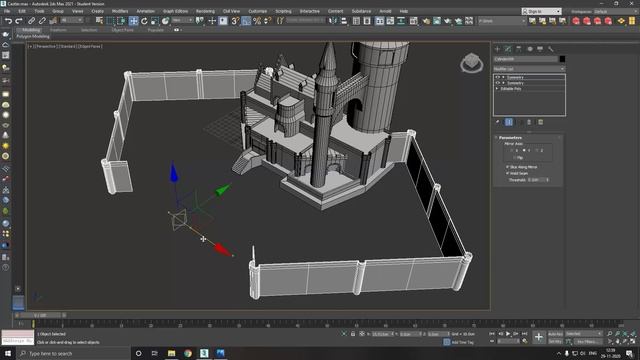Activate the Select and Link tool
640x360 pixels.
click(x=31, y=21)
